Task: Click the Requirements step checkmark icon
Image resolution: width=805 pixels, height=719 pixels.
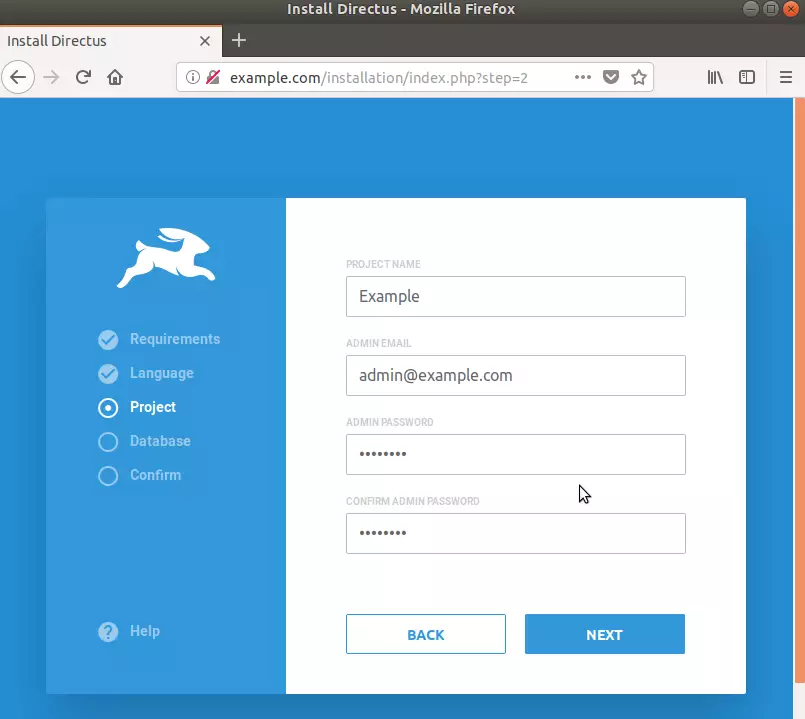Action: pyautogui.click(x=108, y=339)
